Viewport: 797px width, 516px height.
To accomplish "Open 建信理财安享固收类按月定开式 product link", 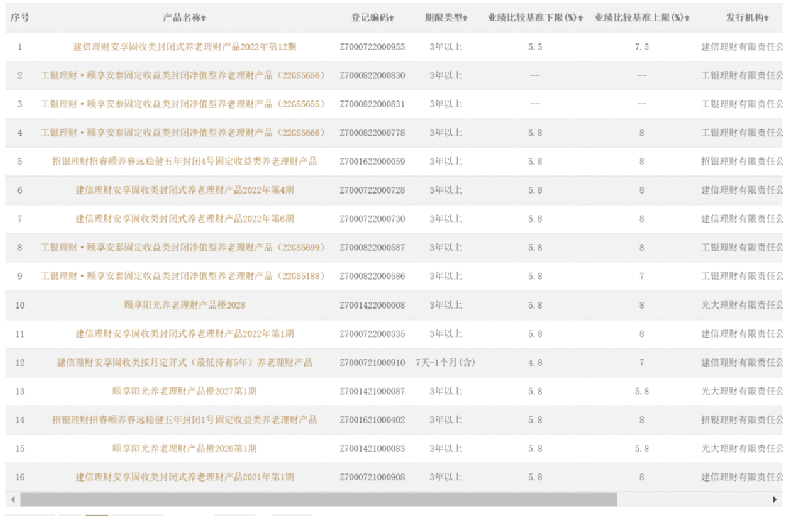I will 184,362.
